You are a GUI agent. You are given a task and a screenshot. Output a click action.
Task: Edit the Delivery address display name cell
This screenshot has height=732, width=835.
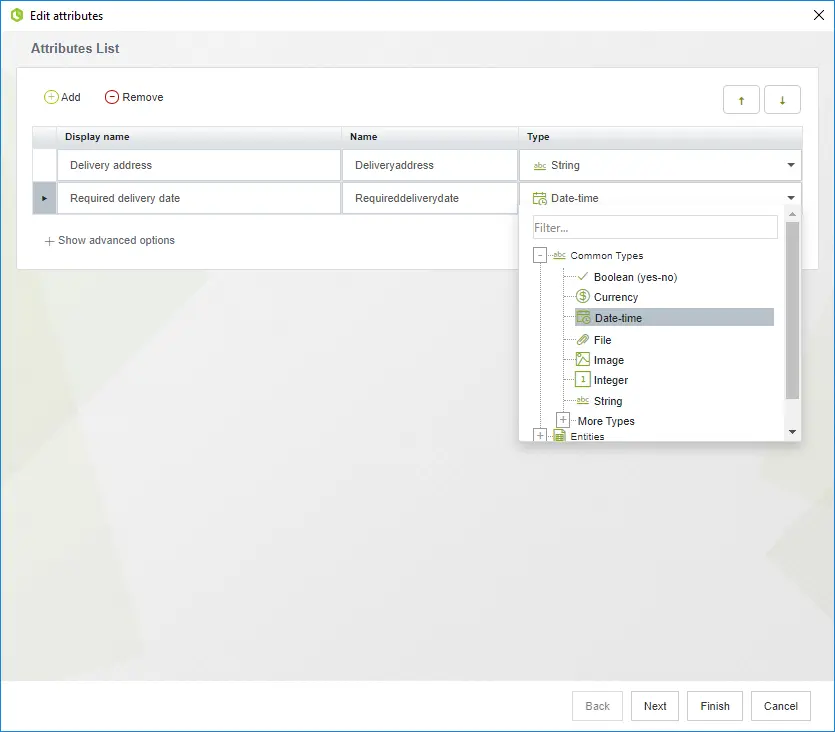pyautogui.click(x=199, y=165)
